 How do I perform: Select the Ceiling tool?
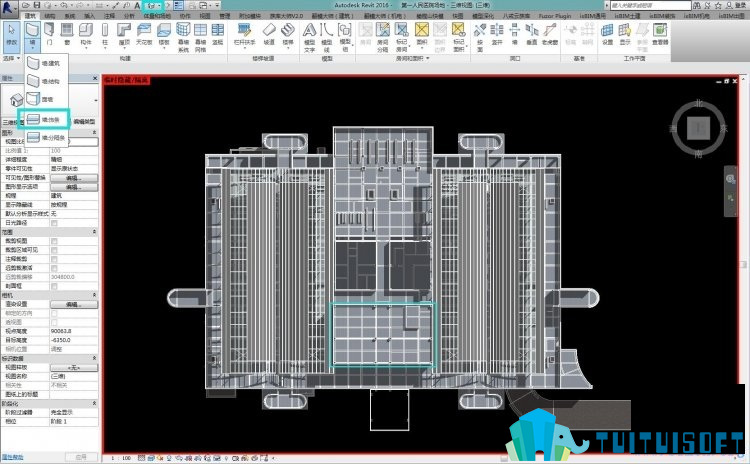[x=144, y=35]
